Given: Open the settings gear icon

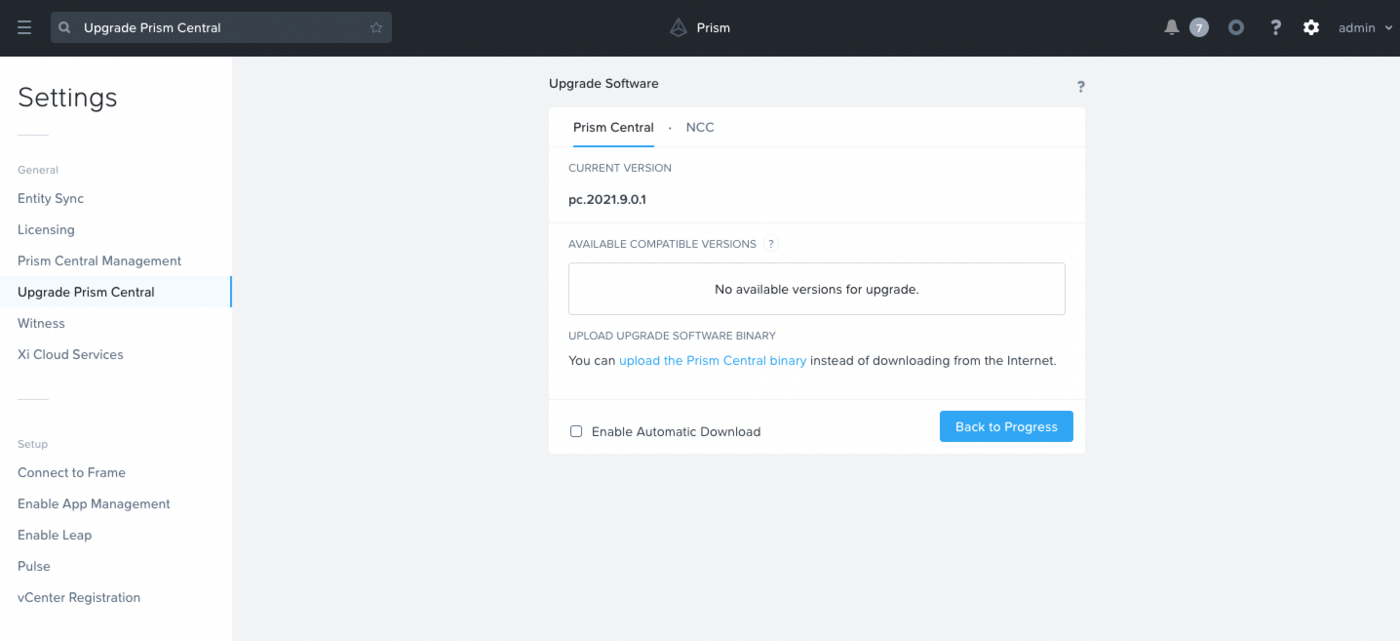Looking at the screenshot, I should tap(1311, 28).
